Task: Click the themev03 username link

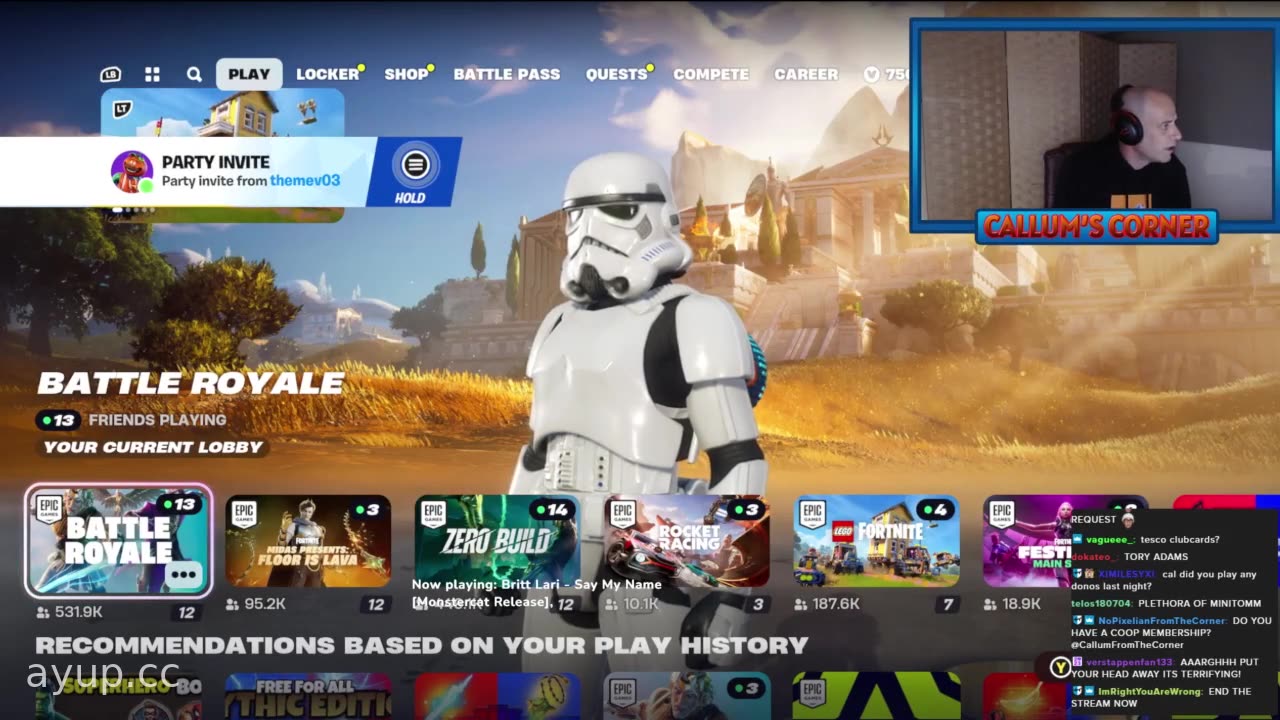Action: (x=305, y=181)
